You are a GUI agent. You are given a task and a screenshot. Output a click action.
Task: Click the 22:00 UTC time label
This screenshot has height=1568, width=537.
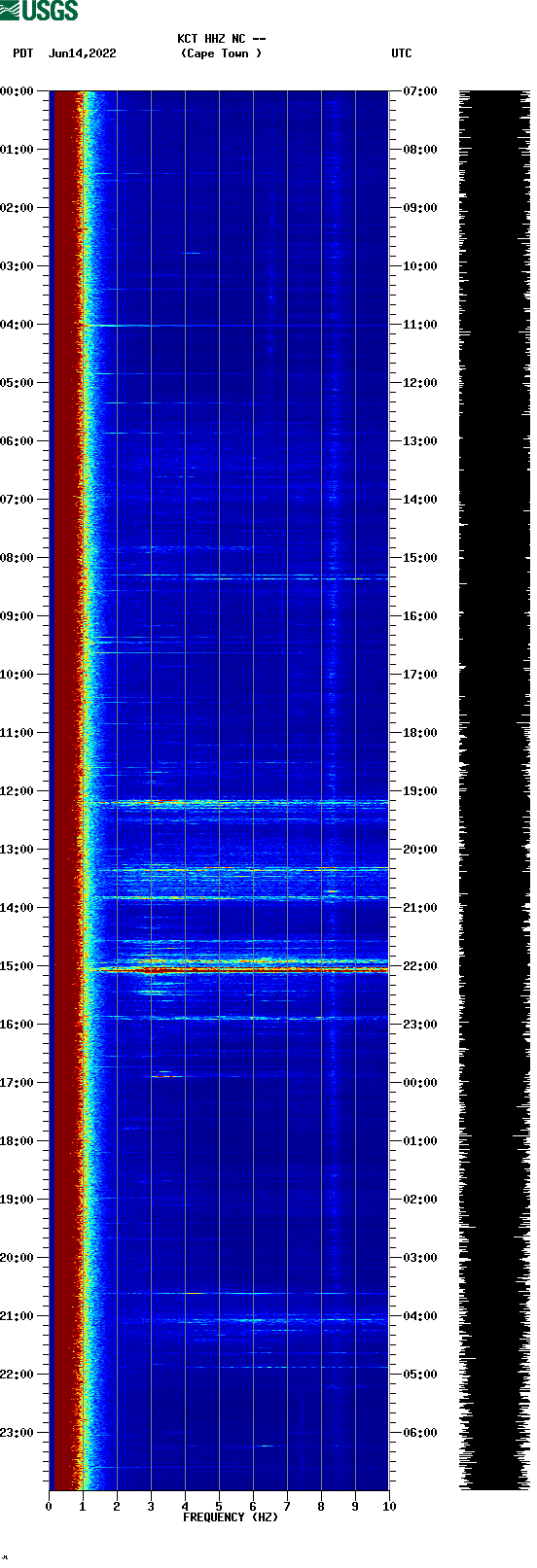coord(420,966)
